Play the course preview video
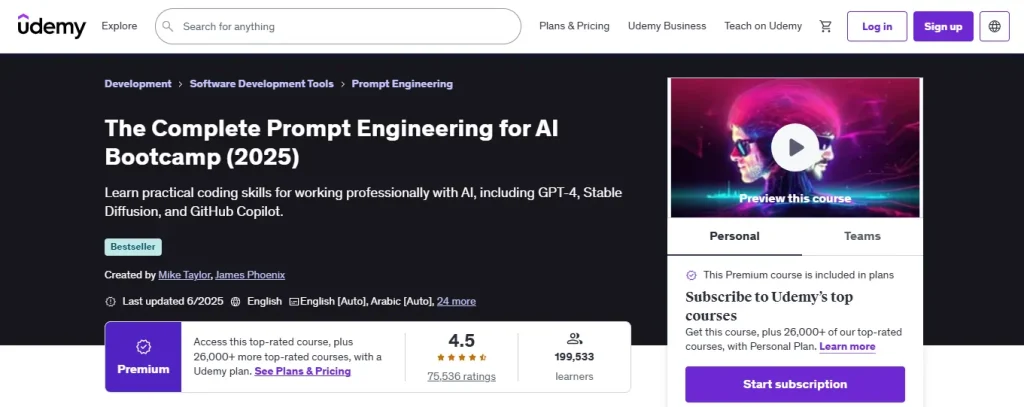The height and width of the screenshot is (407, 1024). pos(795,147)
